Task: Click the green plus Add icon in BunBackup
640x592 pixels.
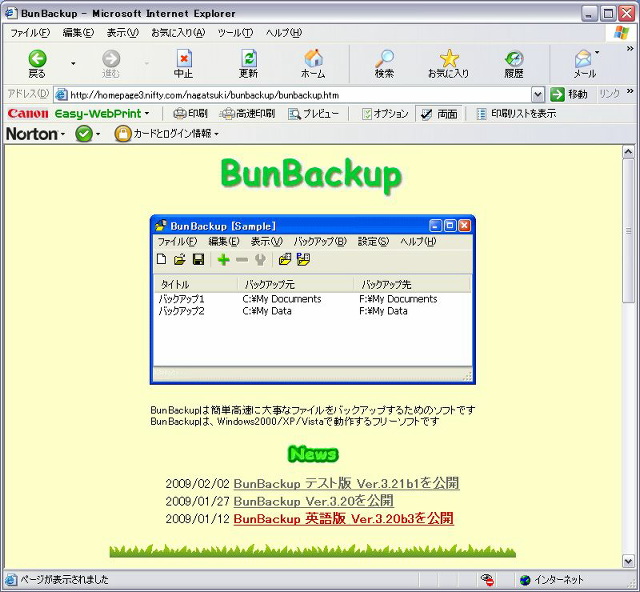Action: pos(223,259)
